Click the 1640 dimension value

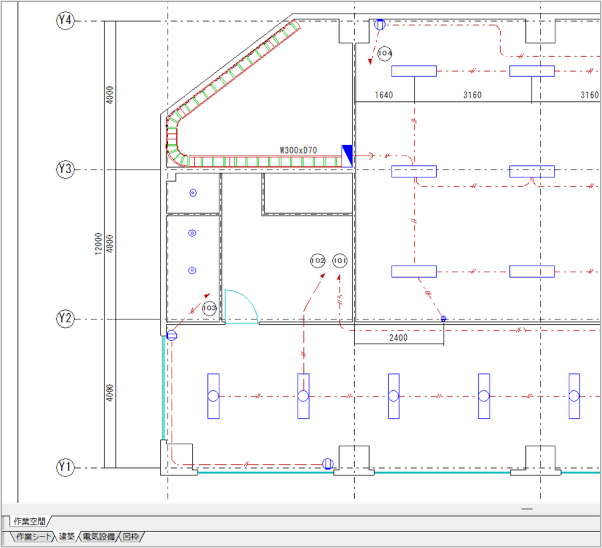383,95
